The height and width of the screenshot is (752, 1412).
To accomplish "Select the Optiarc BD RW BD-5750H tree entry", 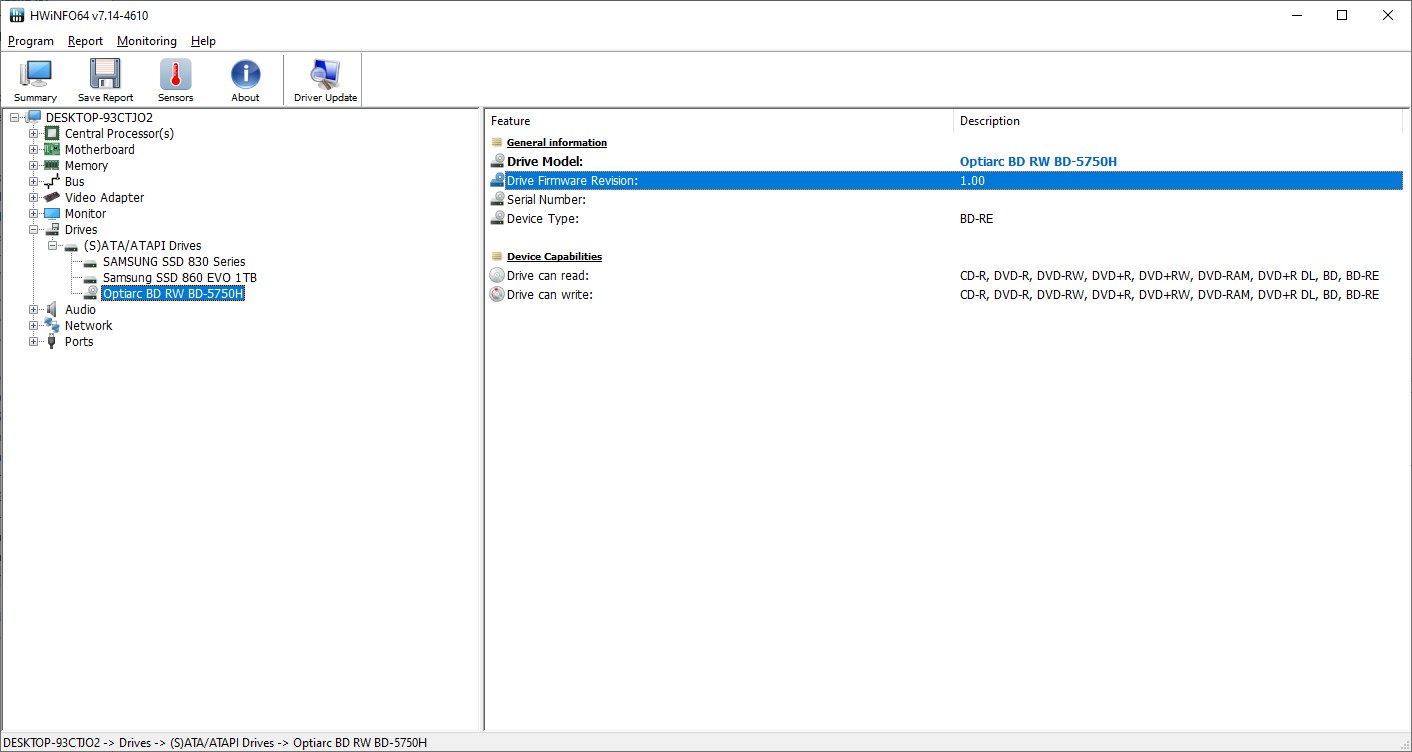I will (173, 293).
